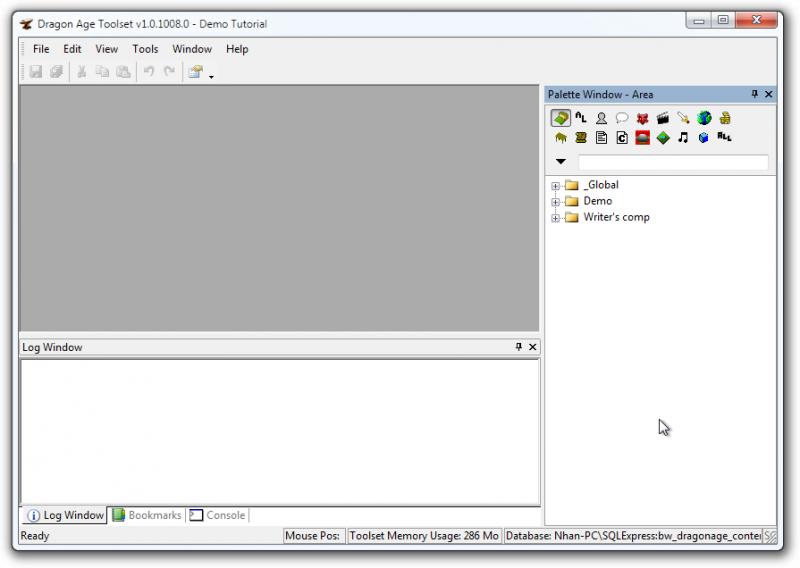The width and height of the screenshot is (800, 568).
Task: Click the 'ALL' resources palette icon
Action: (724, 136)
